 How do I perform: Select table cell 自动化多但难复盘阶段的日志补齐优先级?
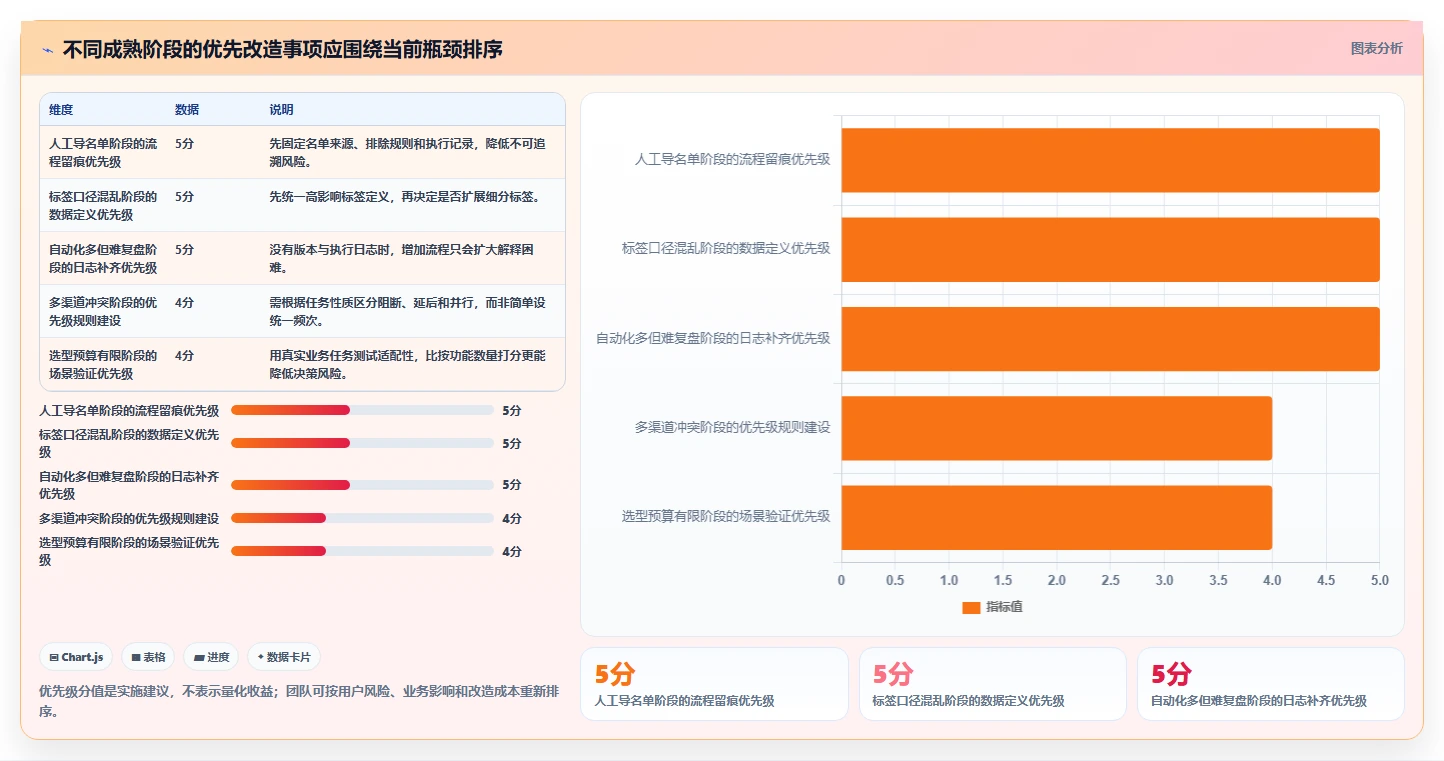tap(104, 258)
